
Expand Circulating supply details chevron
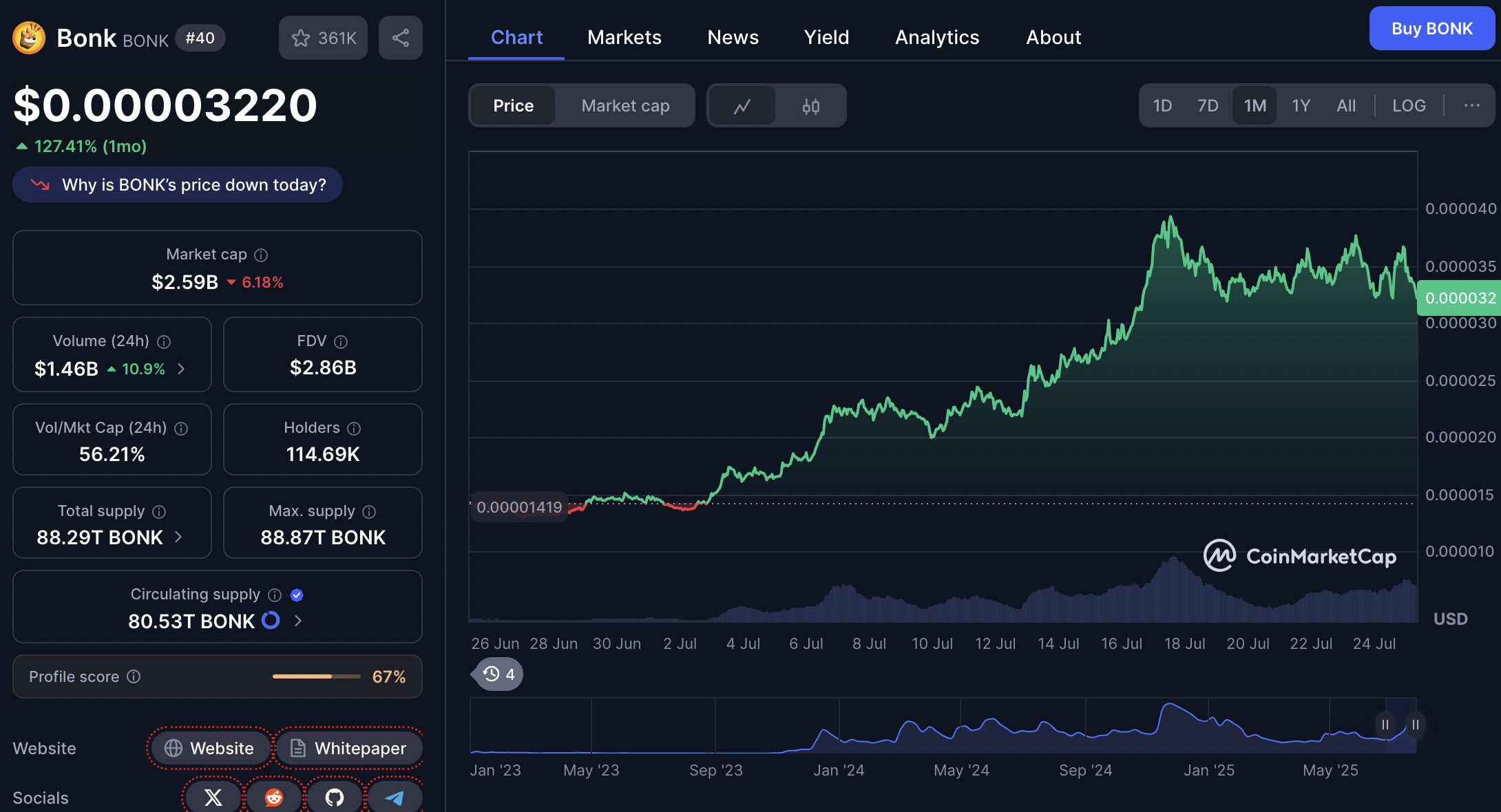(x=298, y=621)
